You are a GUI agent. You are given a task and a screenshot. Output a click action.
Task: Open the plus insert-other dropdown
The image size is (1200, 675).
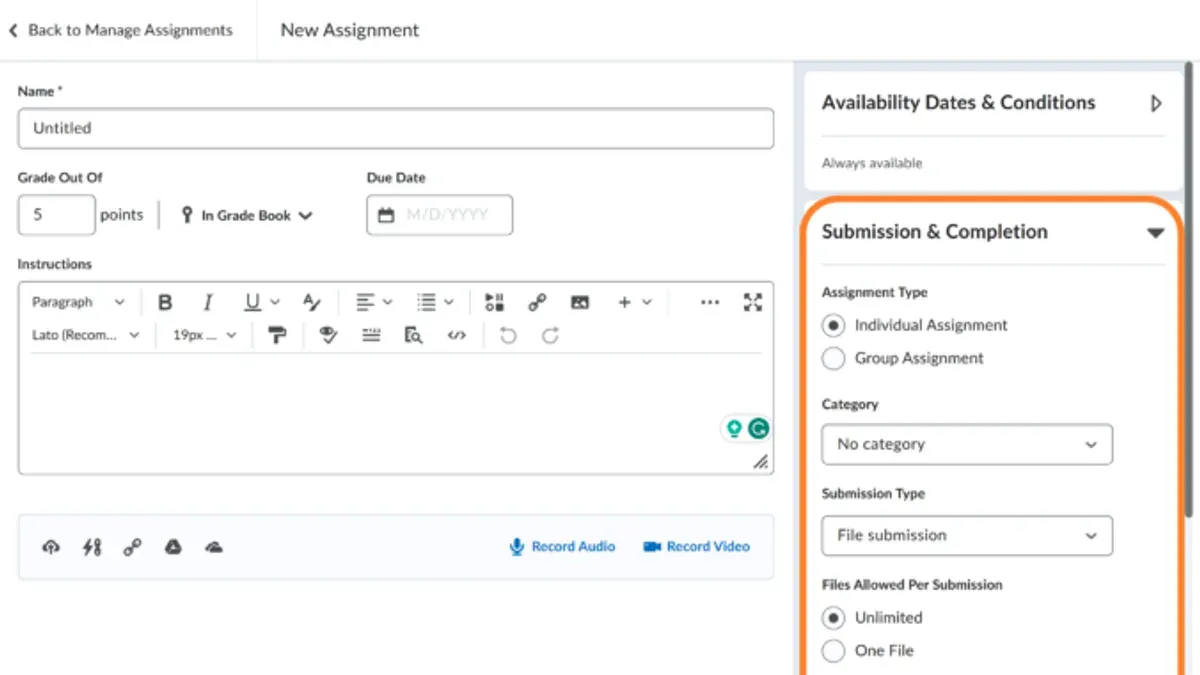click(x=634, y=302)
